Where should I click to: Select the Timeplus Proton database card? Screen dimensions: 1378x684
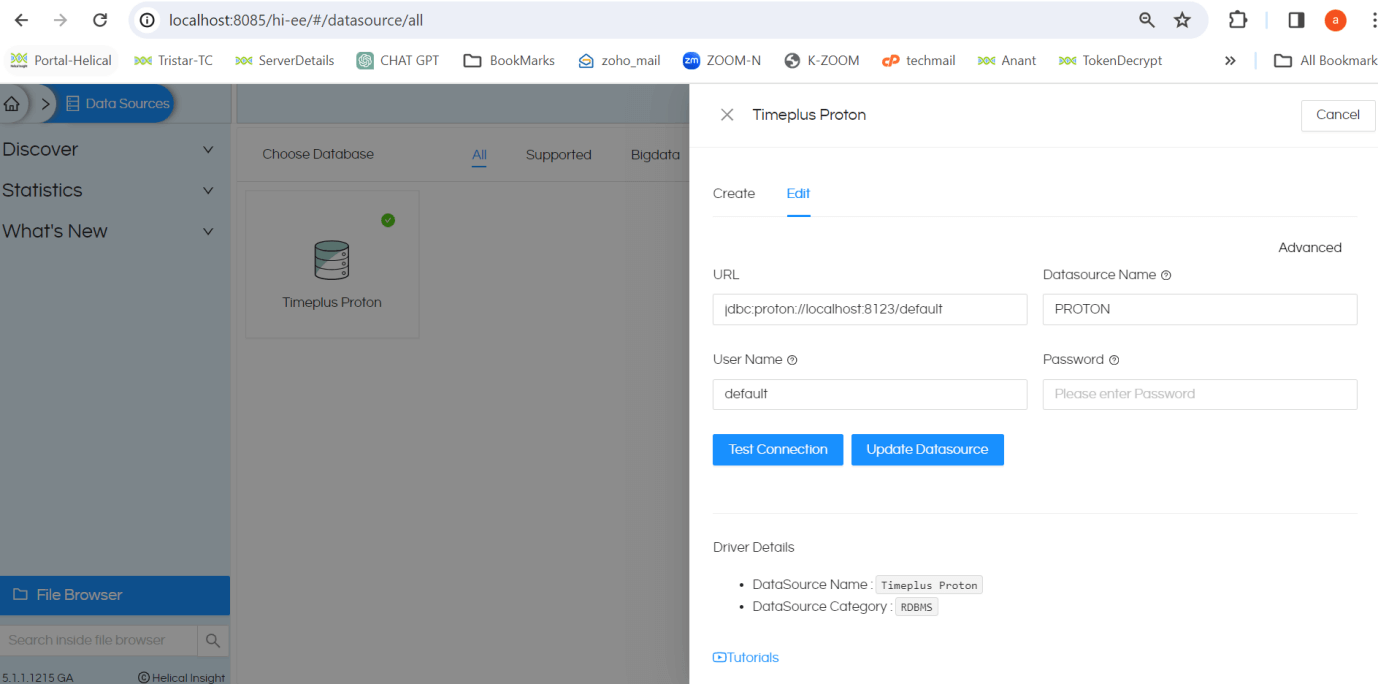pos(332,264)
